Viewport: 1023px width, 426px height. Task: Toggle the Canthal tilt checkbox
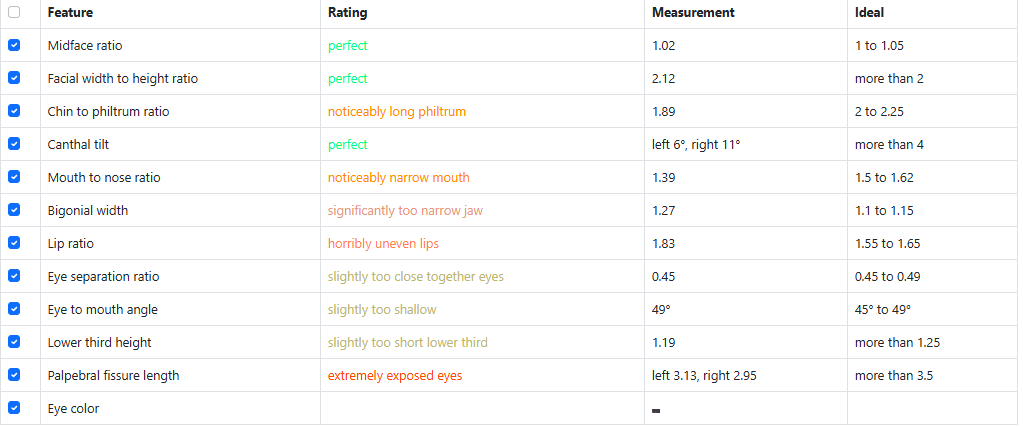14,145
